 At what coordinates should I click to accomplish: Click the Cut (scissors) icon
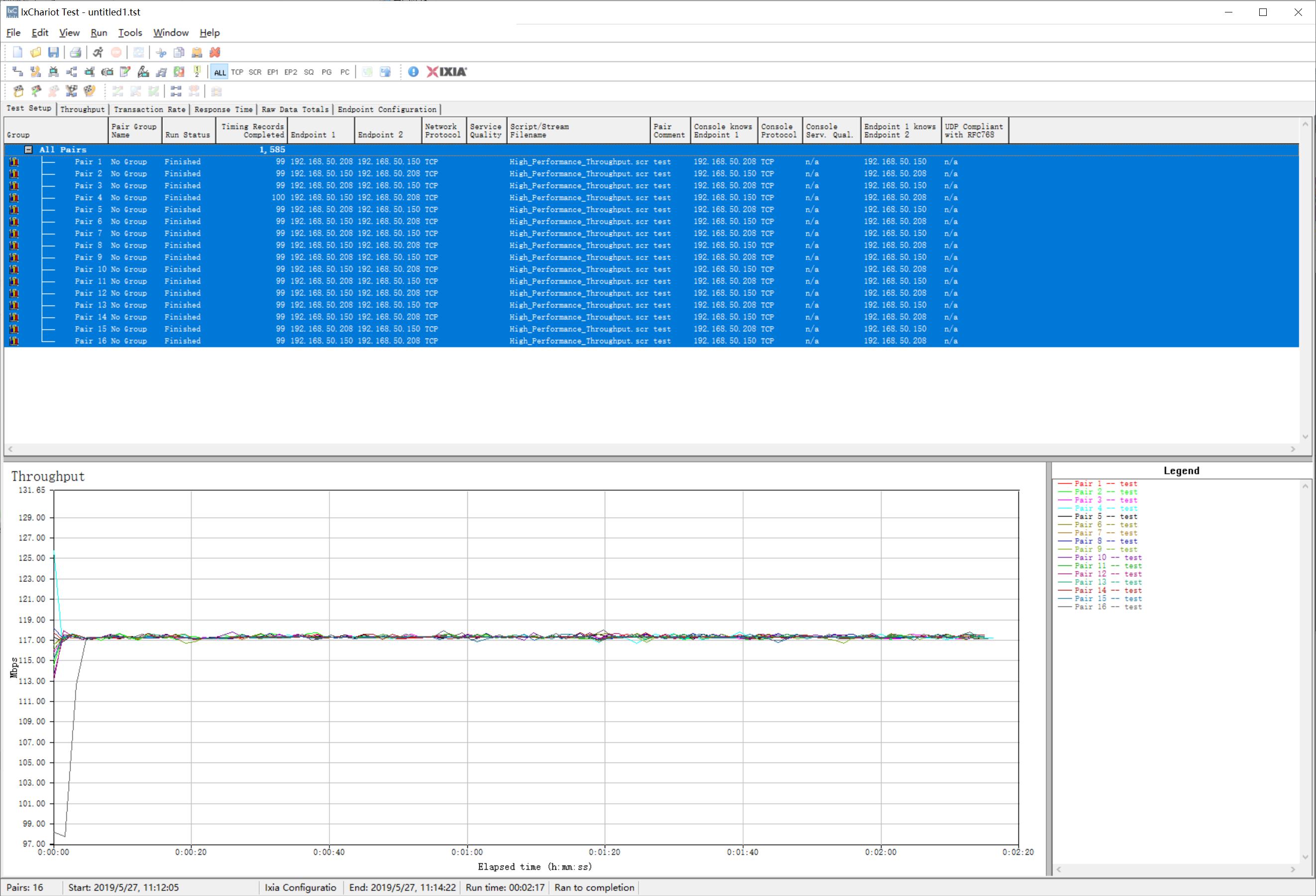tap(161, 53)
